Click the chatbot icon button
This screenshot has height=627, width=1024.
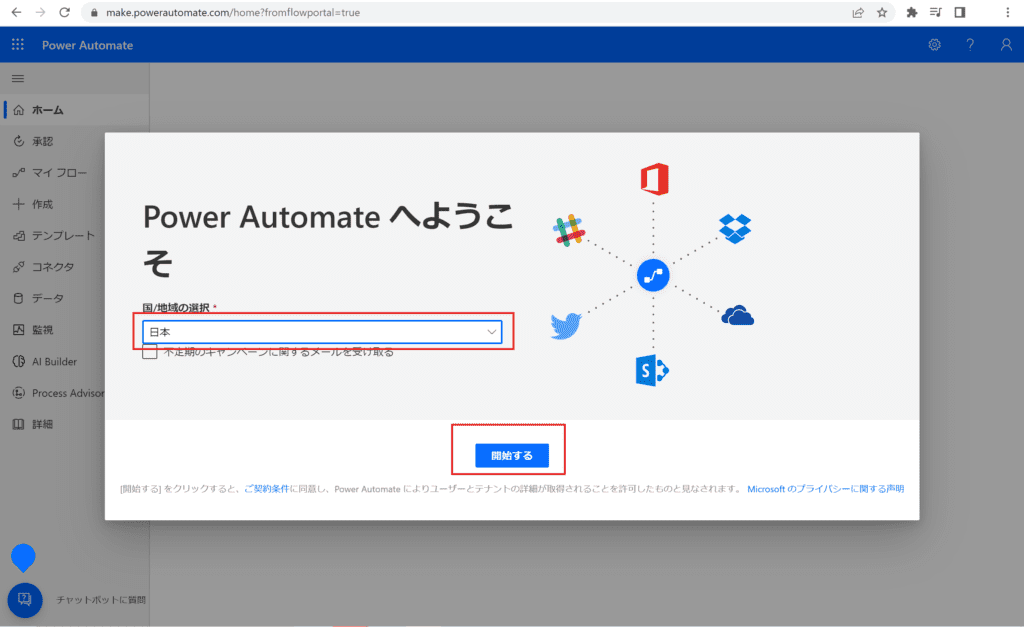[25, 599]
